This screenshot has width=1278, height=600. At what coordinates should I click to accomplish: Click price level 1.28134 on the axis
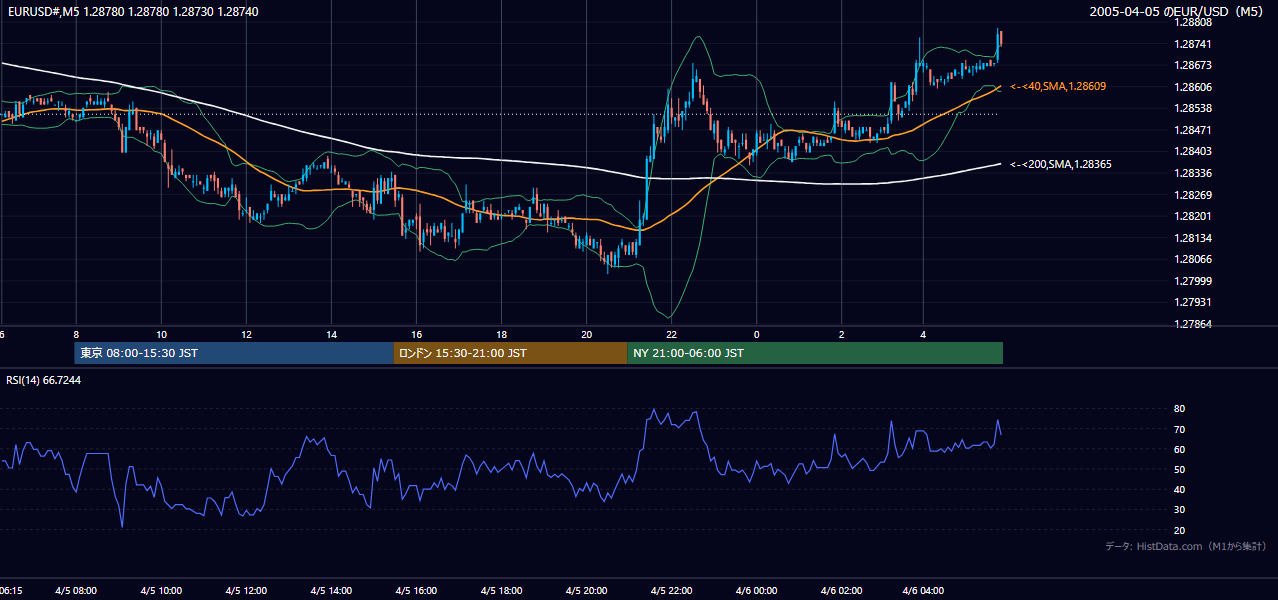1192,238
